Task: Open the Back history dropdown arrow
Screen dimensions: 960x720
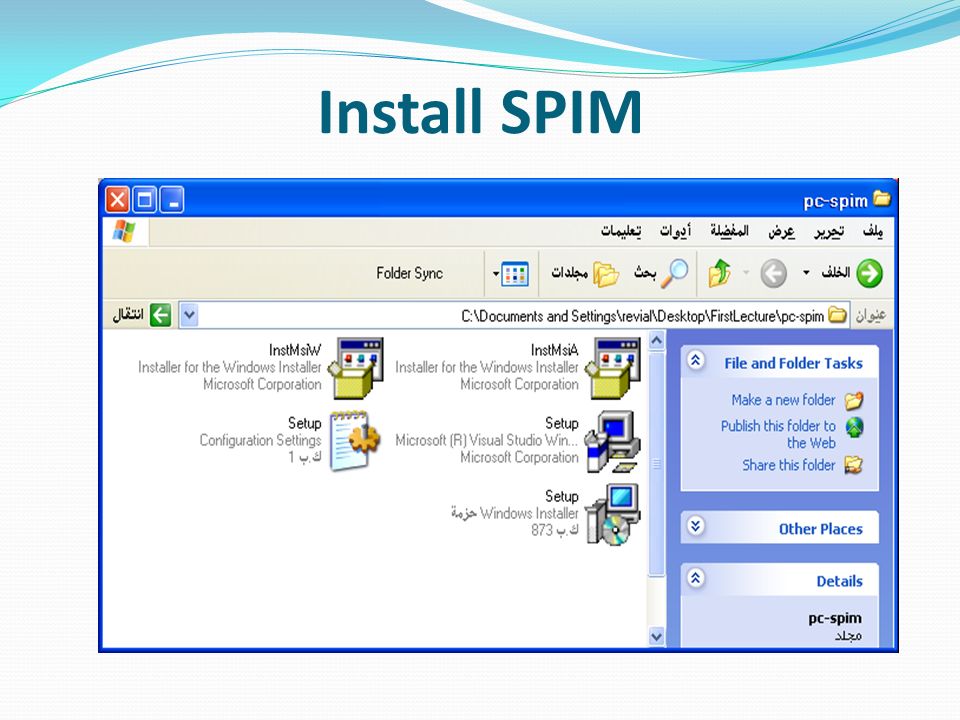Action: click(x=806, y=273)
